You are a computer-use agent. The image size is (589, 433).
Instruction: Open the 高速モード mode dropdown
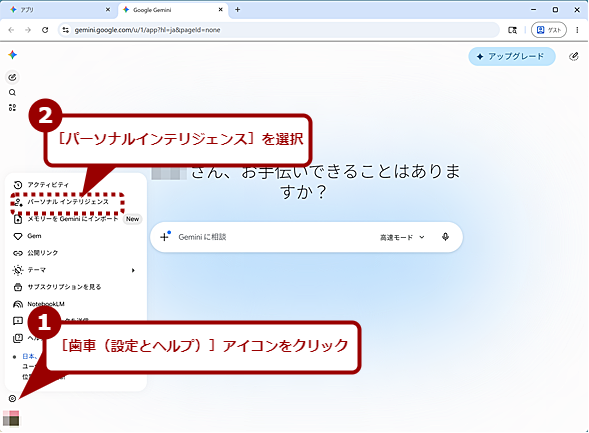[402, 237]
